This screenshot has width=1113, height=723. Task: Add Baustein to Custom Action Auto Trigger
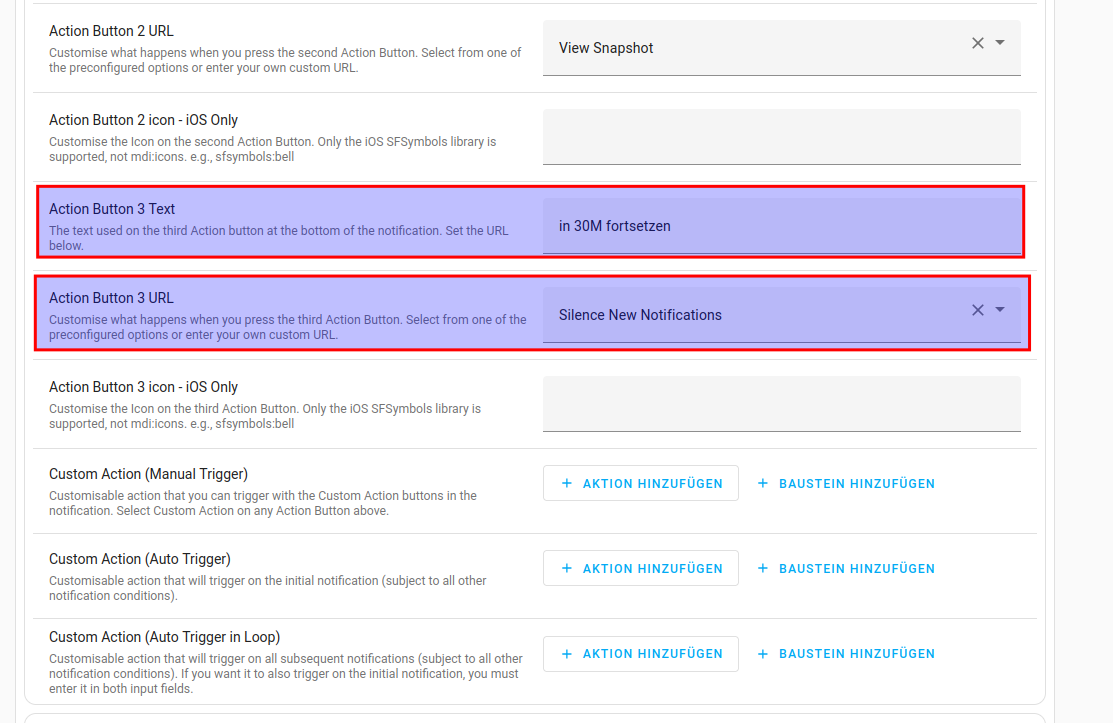pyautogui.click(x=846, y=568)
